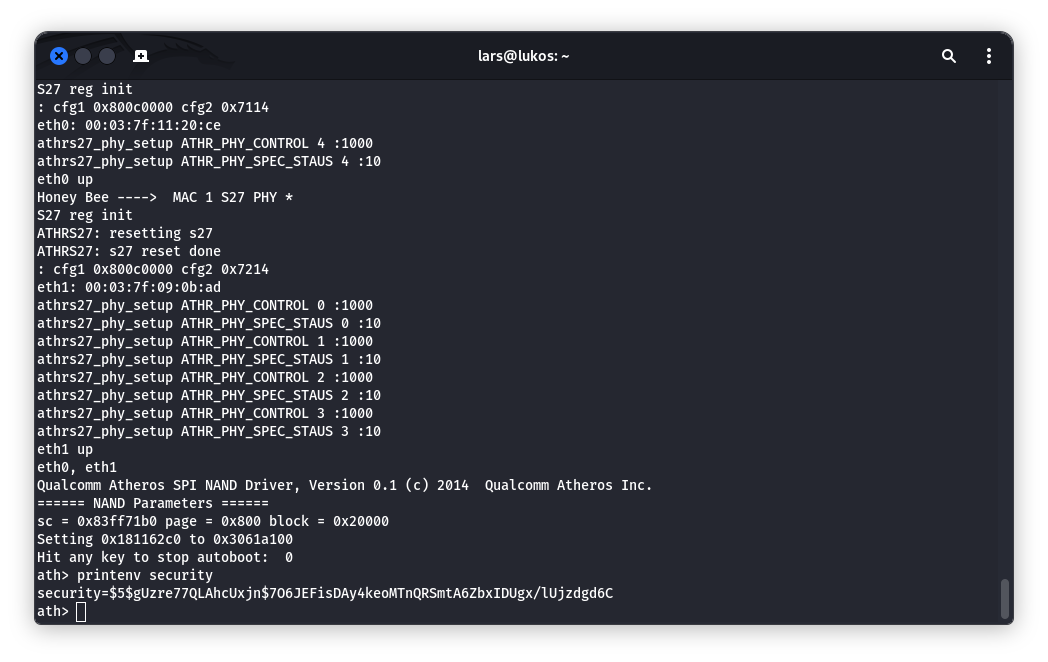Click the security= hash output line

[325, 593]
